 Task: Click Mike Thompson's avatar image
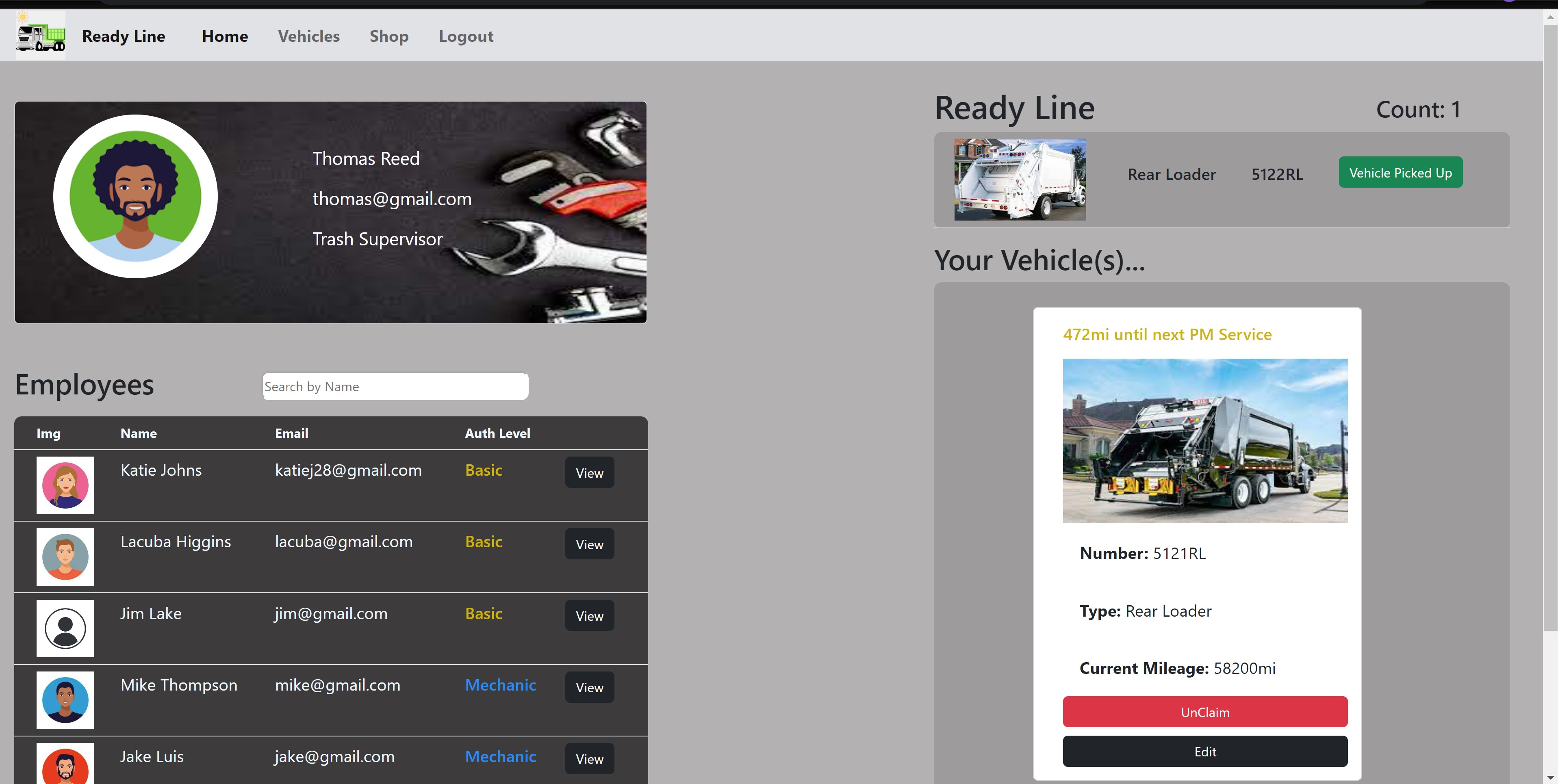[65, 700]
